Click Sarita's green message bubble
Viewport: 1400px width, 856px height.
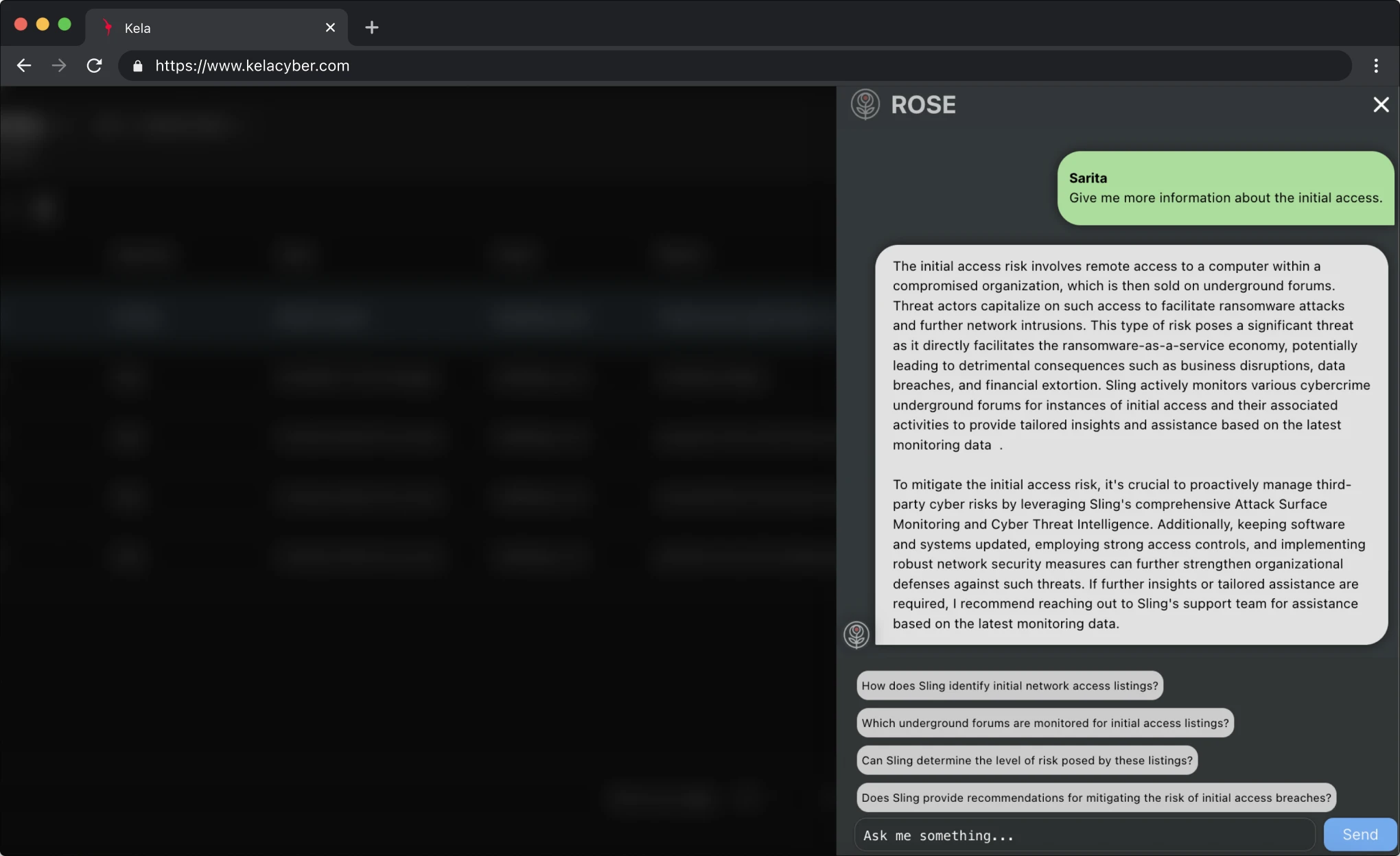point(1226,188)
